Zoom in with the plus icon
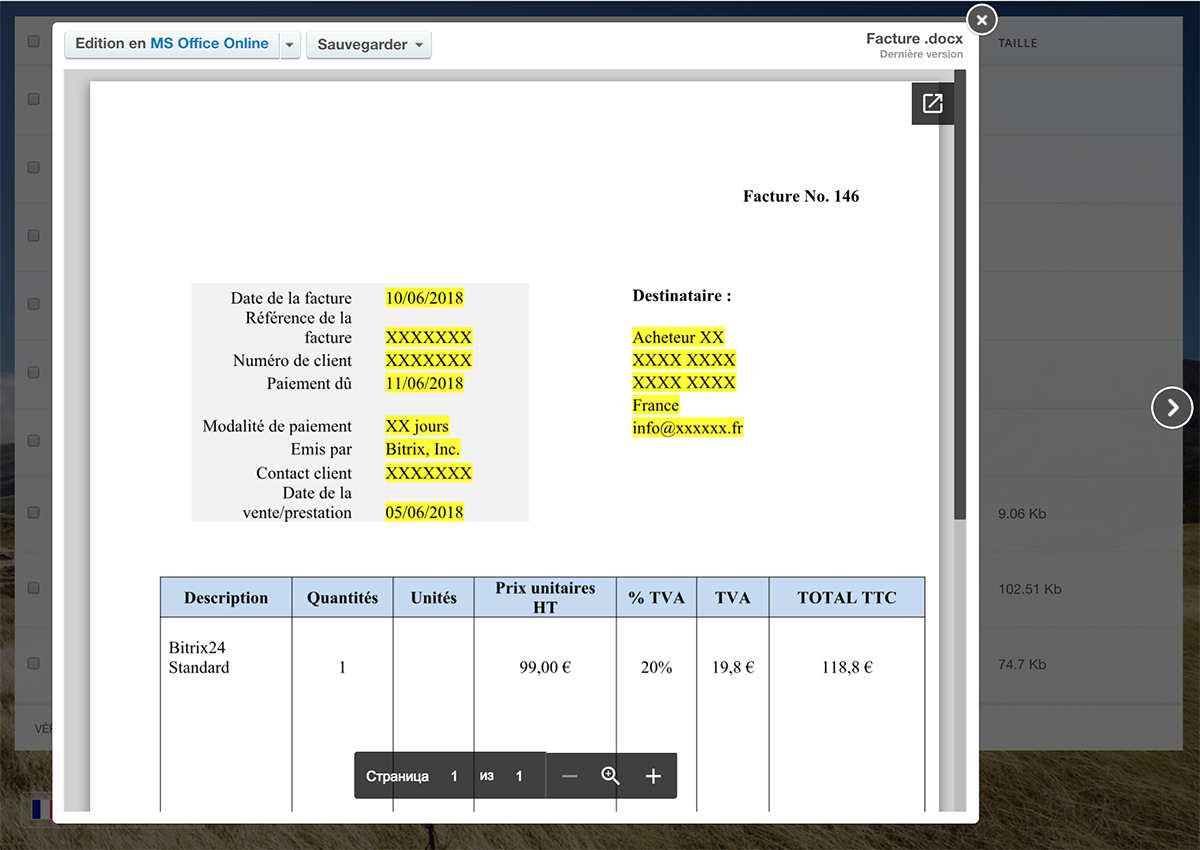Screen dimensions: 1200x850 [653, 776]
